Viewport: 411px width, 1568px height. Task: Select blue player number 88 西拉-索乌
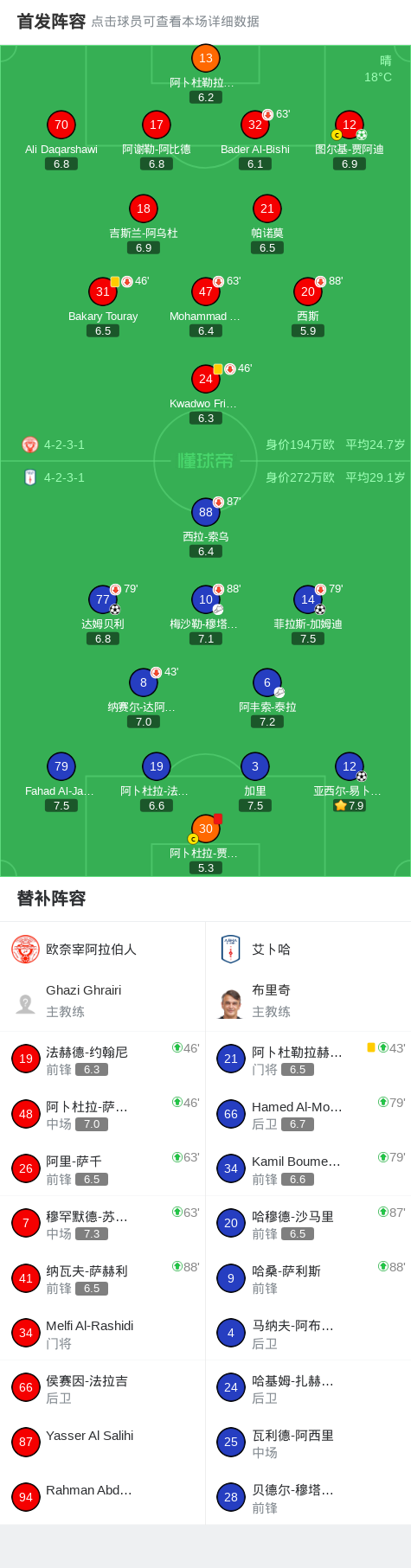click(205, 512)
